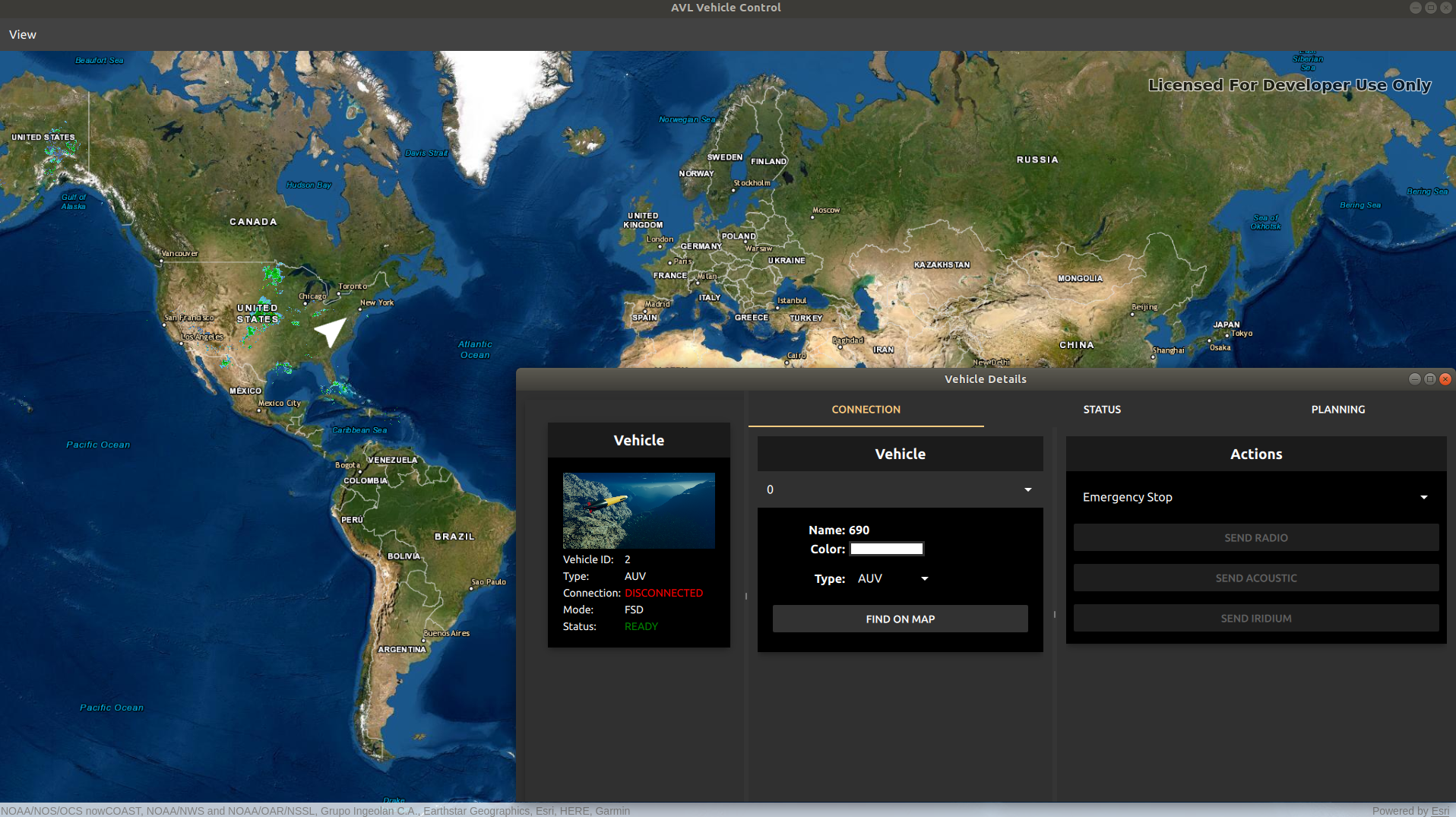Click the AUV vehicle thumbnail image
Image resolution: width=1456 pixels, height=817 pixels.
point(638,510)
